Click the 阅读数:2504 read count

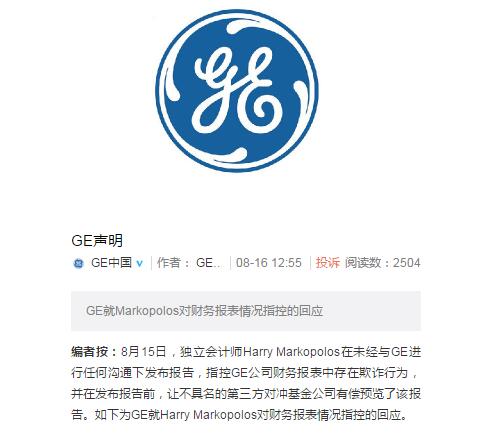(383, 263)
